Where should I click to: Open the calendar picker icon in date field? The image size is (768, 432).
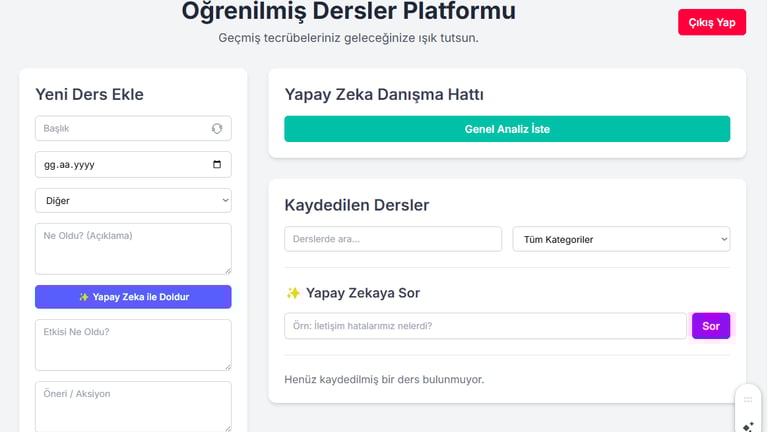217,165
